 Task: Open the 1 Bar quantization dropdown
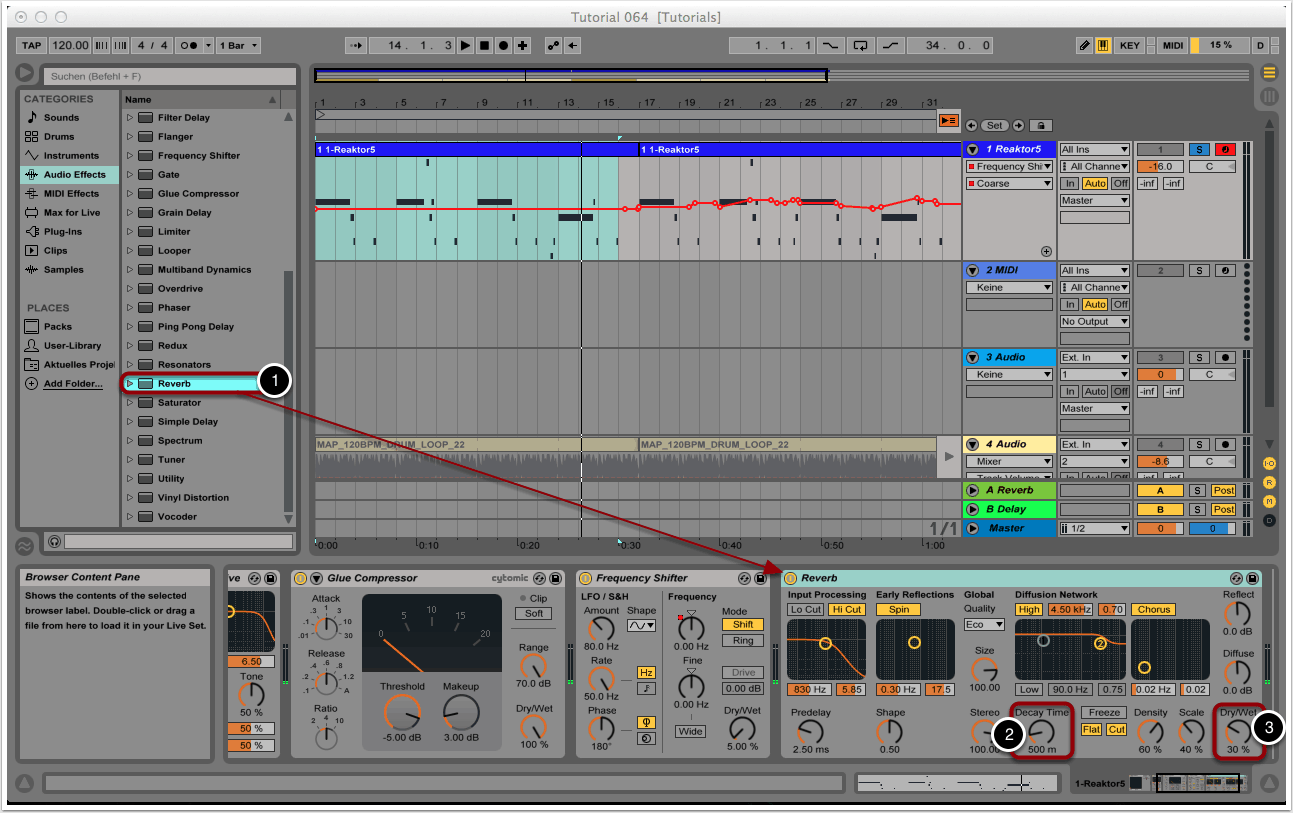pos(240,45)
